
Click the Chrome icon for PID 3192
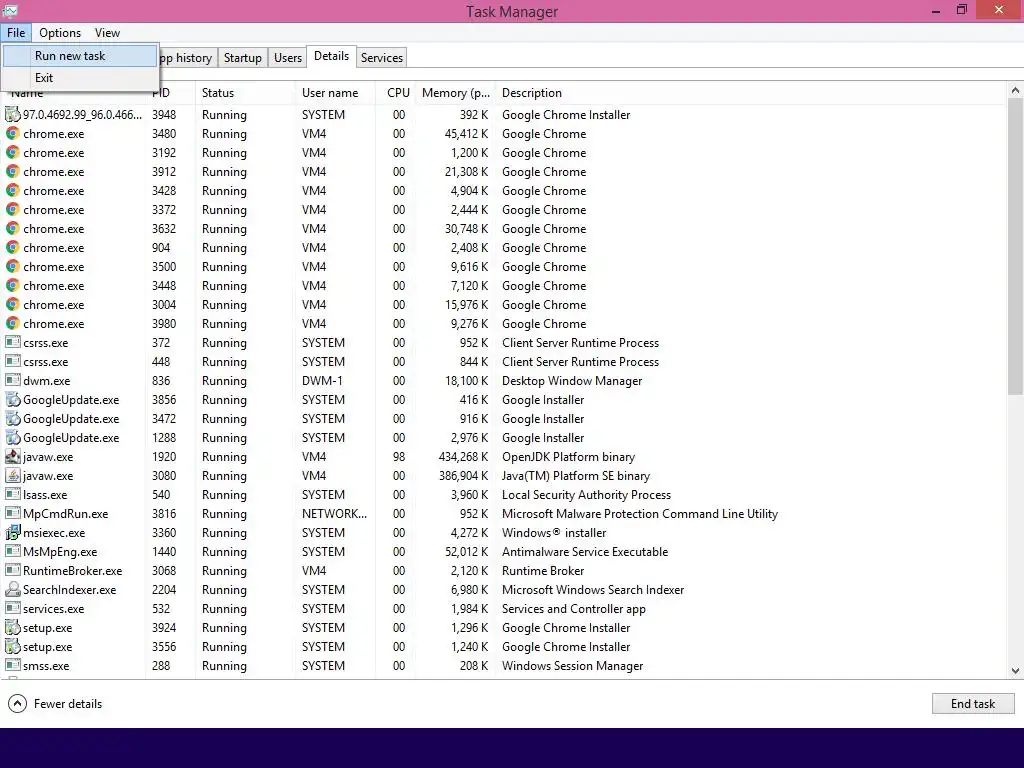tap(12, 152)
